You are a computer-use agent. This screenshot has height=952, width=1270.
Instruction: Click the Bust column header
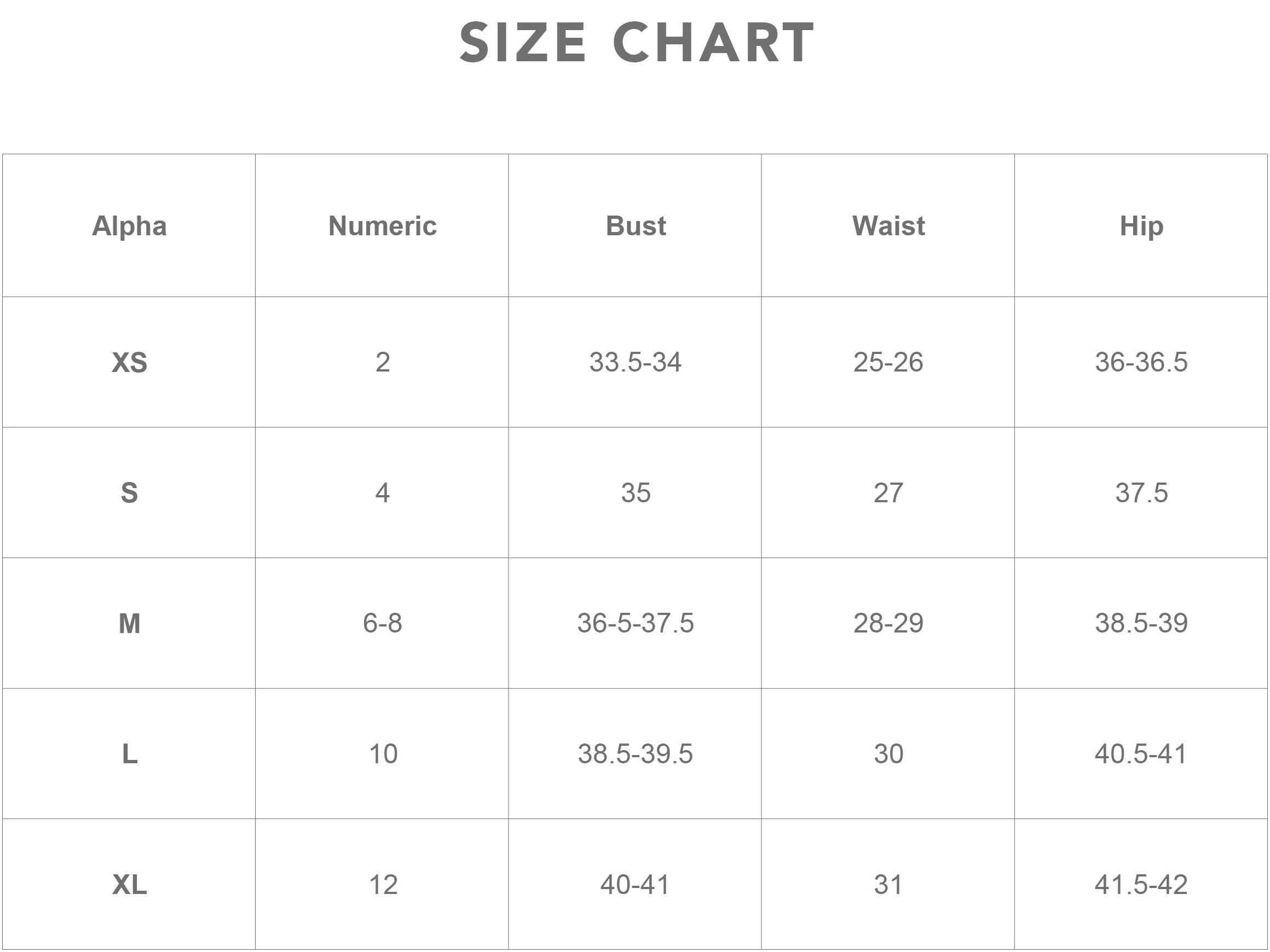click(636, 226)
